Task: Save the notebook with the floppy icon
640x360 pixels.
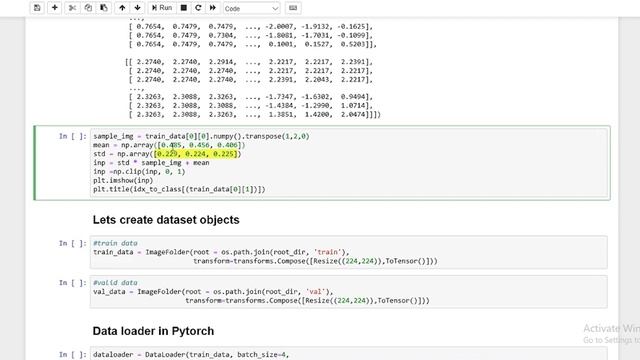Action: pos(37,8)
